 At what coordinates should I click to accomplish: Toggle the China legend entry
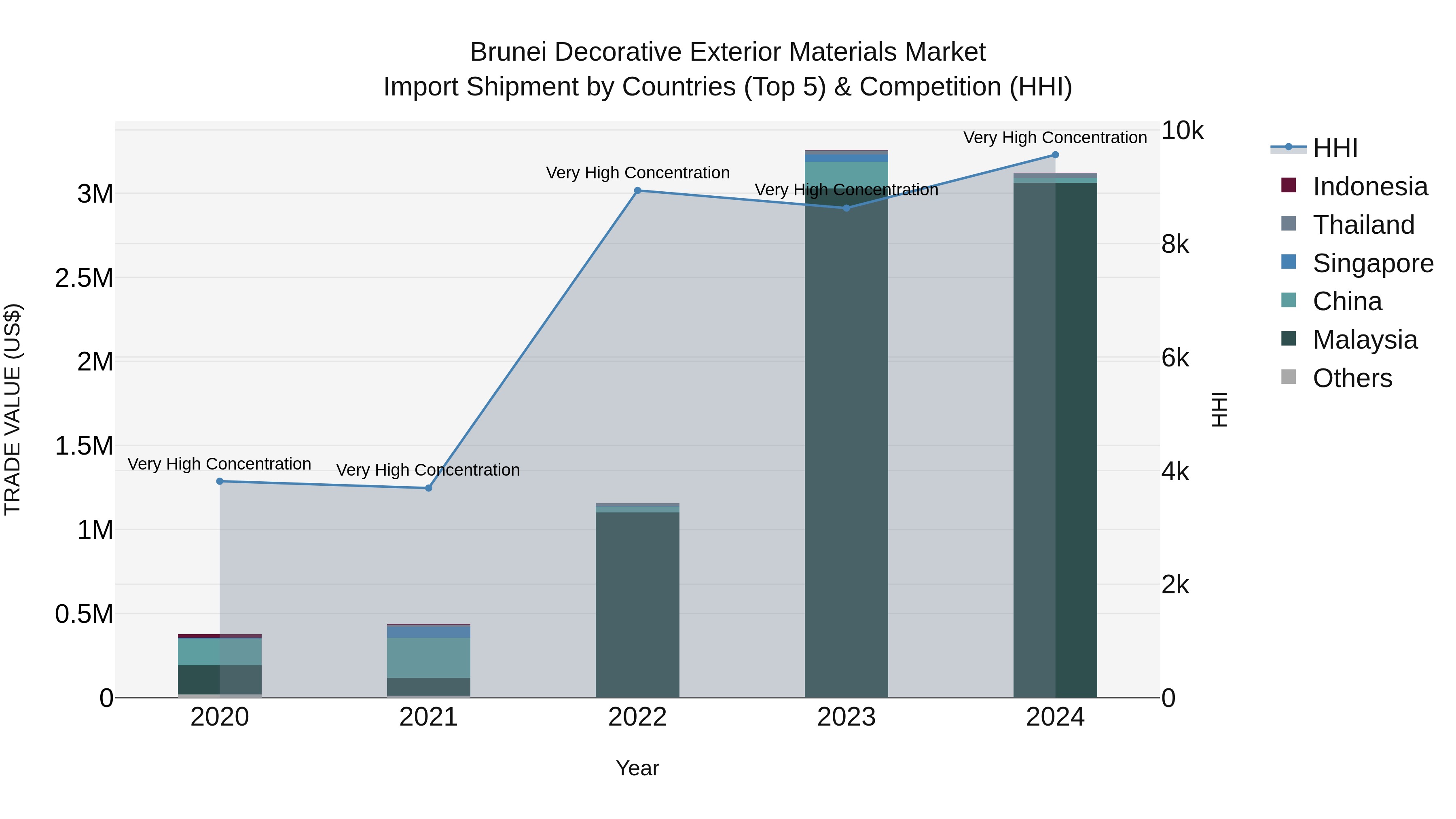point(1331,301)
